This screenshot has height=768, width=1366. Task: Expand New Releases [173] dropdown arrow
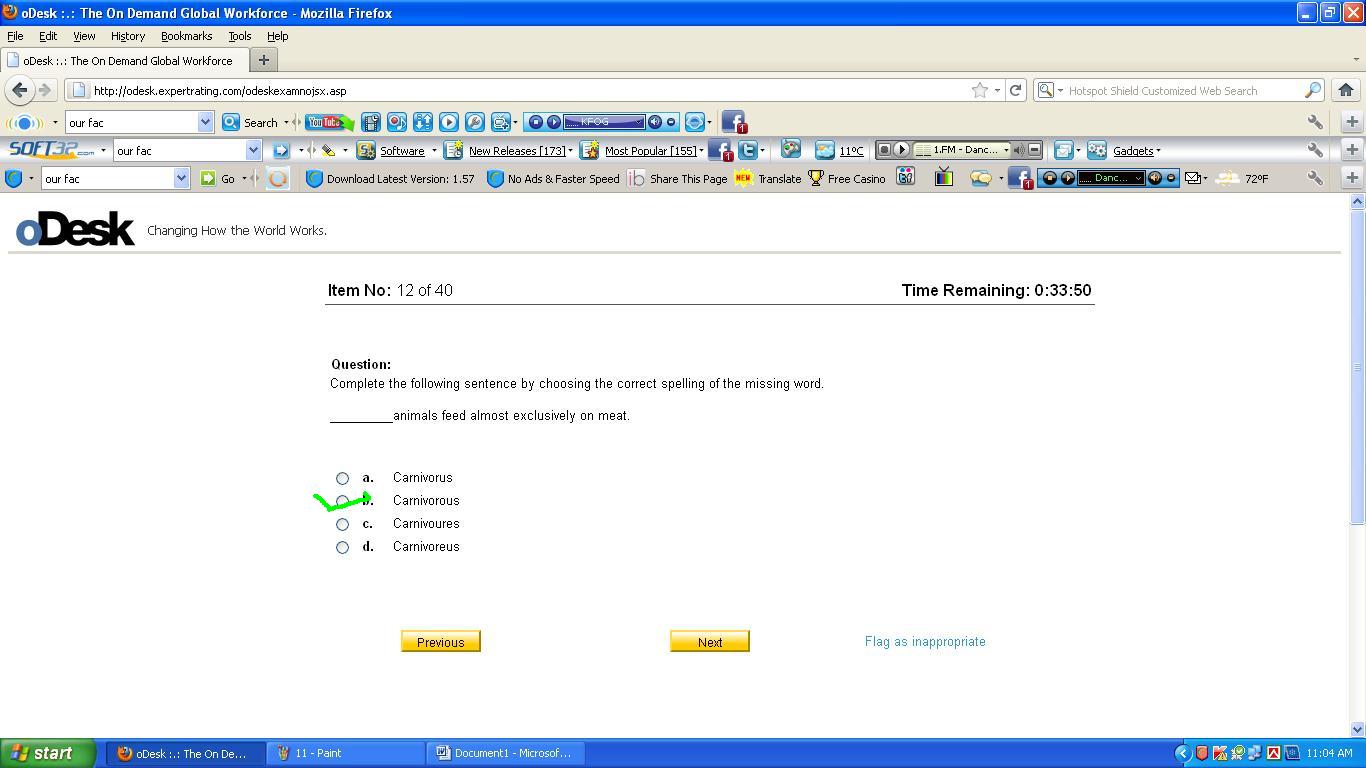(x=570, y=151)
